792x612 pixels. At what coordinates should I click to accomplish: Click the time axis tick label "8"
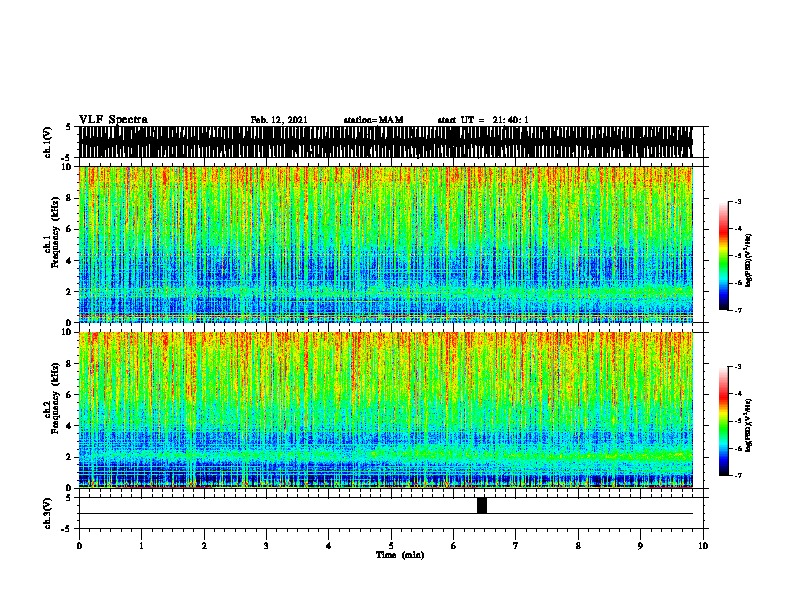[578, 545]
